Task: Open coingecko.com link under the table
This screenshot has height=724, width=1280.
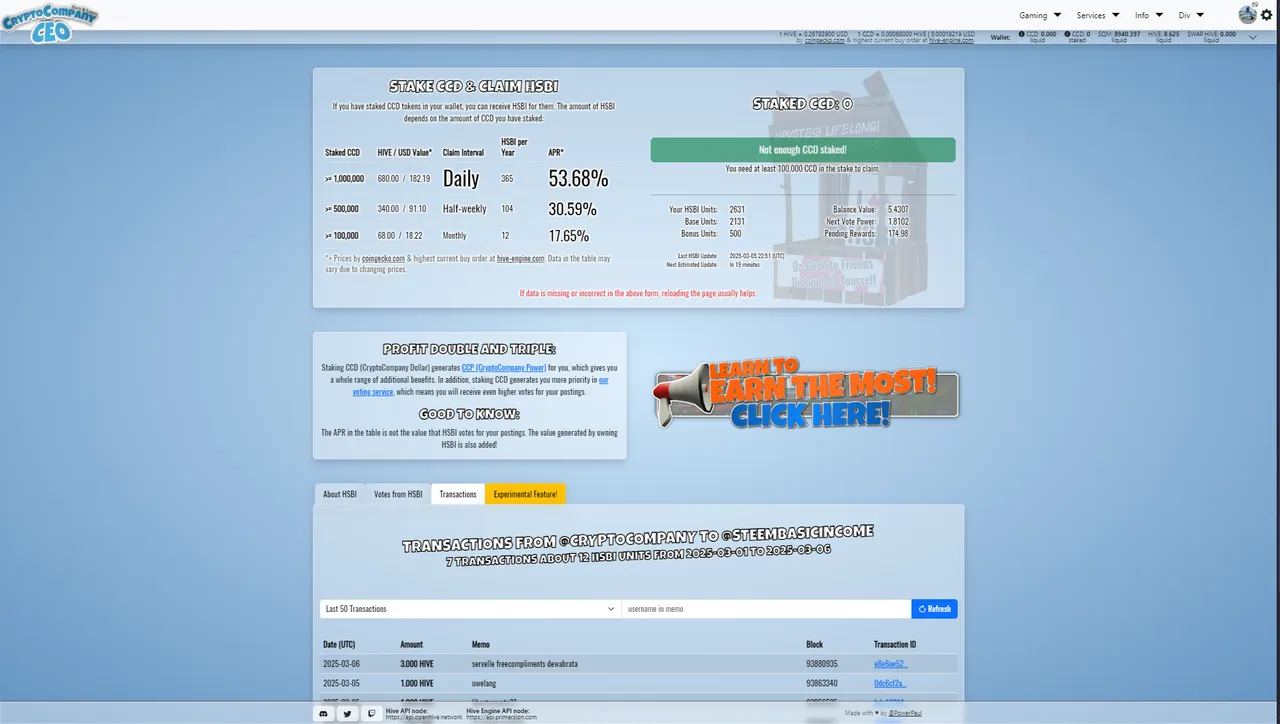Action: coord(384,259)
